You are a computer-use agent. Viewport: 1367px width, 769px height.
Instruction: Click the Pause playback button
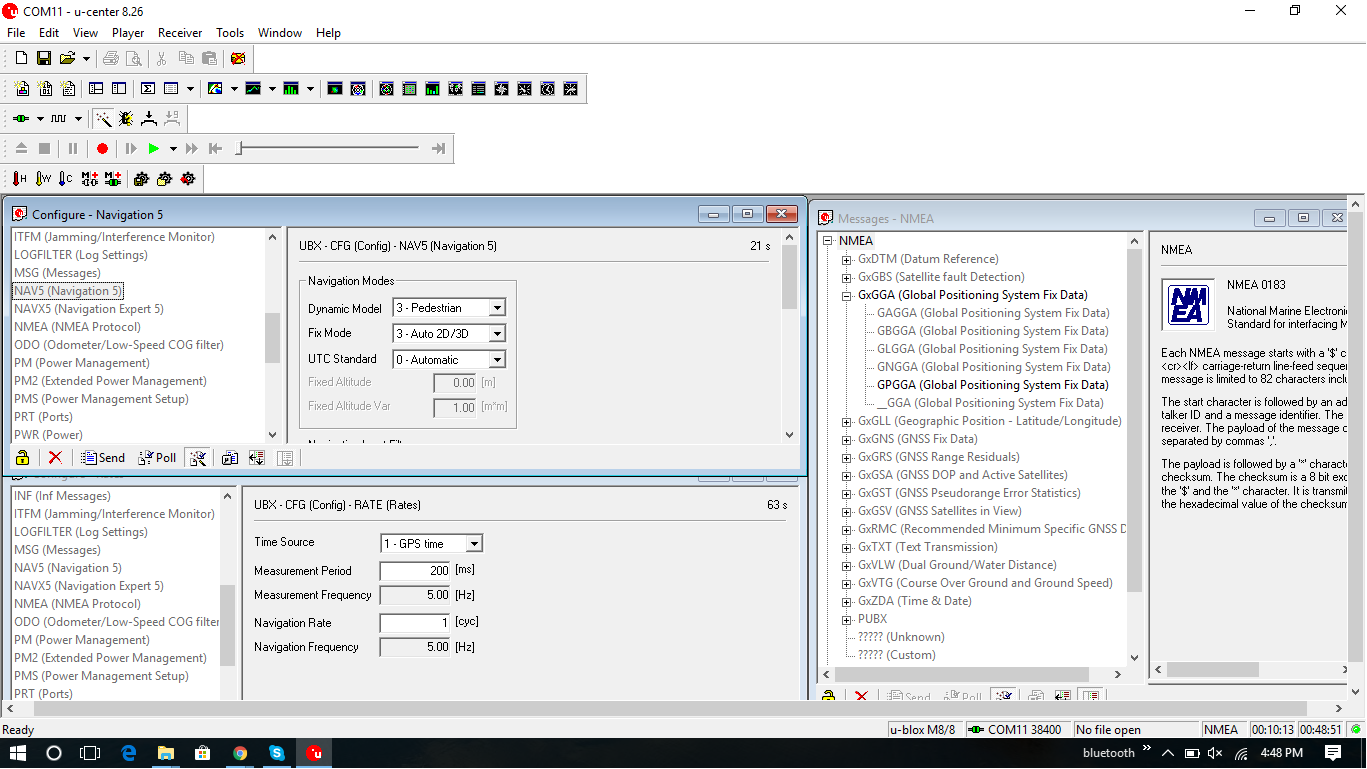pos(73,148)
